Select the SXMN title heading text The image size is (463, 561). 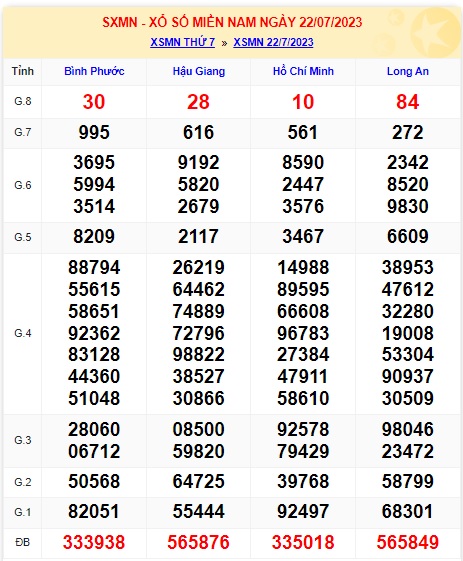(232, 22)
